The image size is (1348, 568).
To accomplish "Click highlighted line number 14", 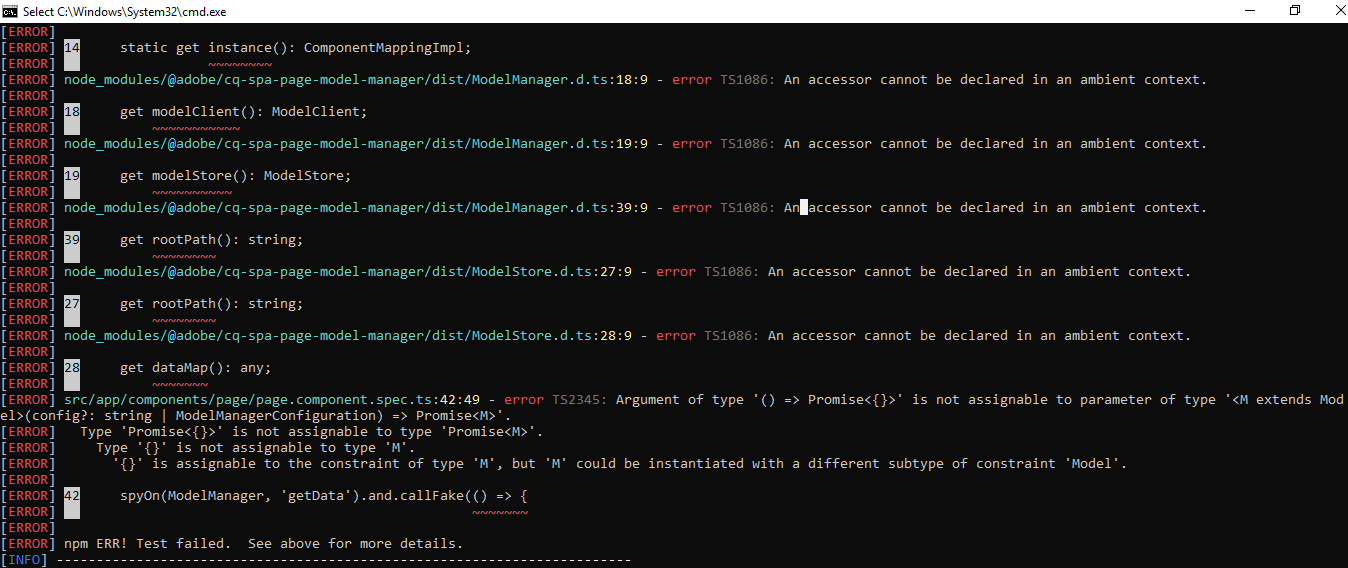I will click(x=72, y=48).
